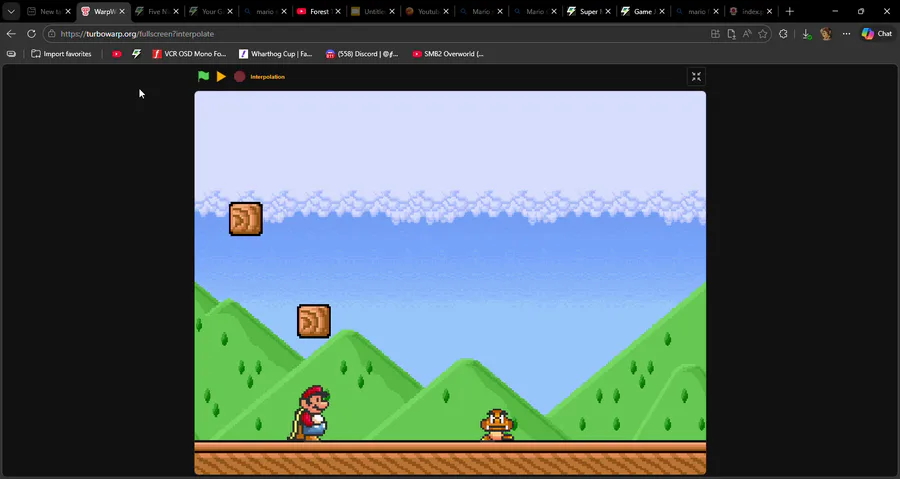Image resolution: width=900 pixels, height=479 pixels.
Task: Switch to the Youtub tab
Action: [x=424, y=11]
